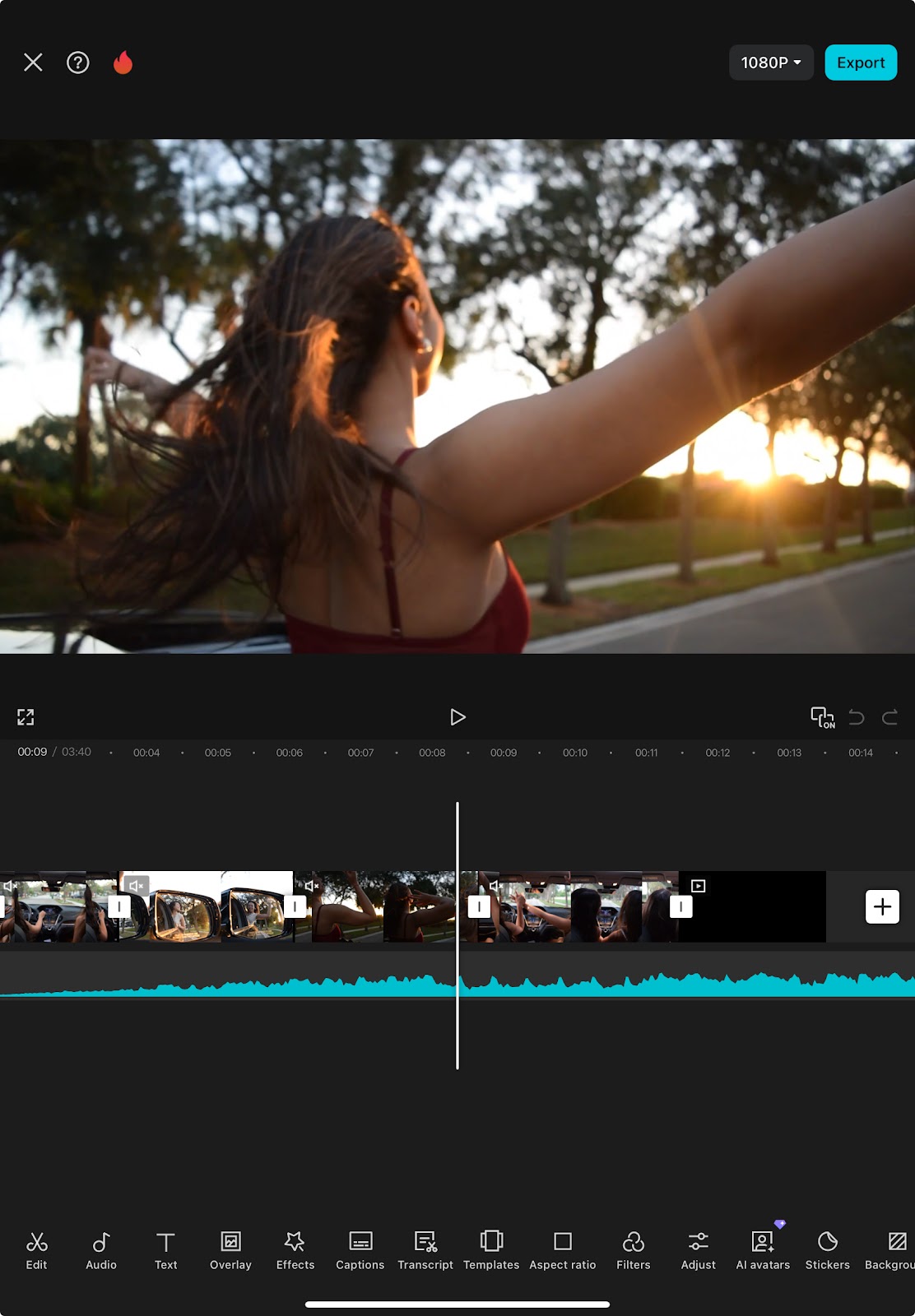This screenshot has height=1316, width=915.
Task: Enter fullscreen preview mode
Action: 26,717
